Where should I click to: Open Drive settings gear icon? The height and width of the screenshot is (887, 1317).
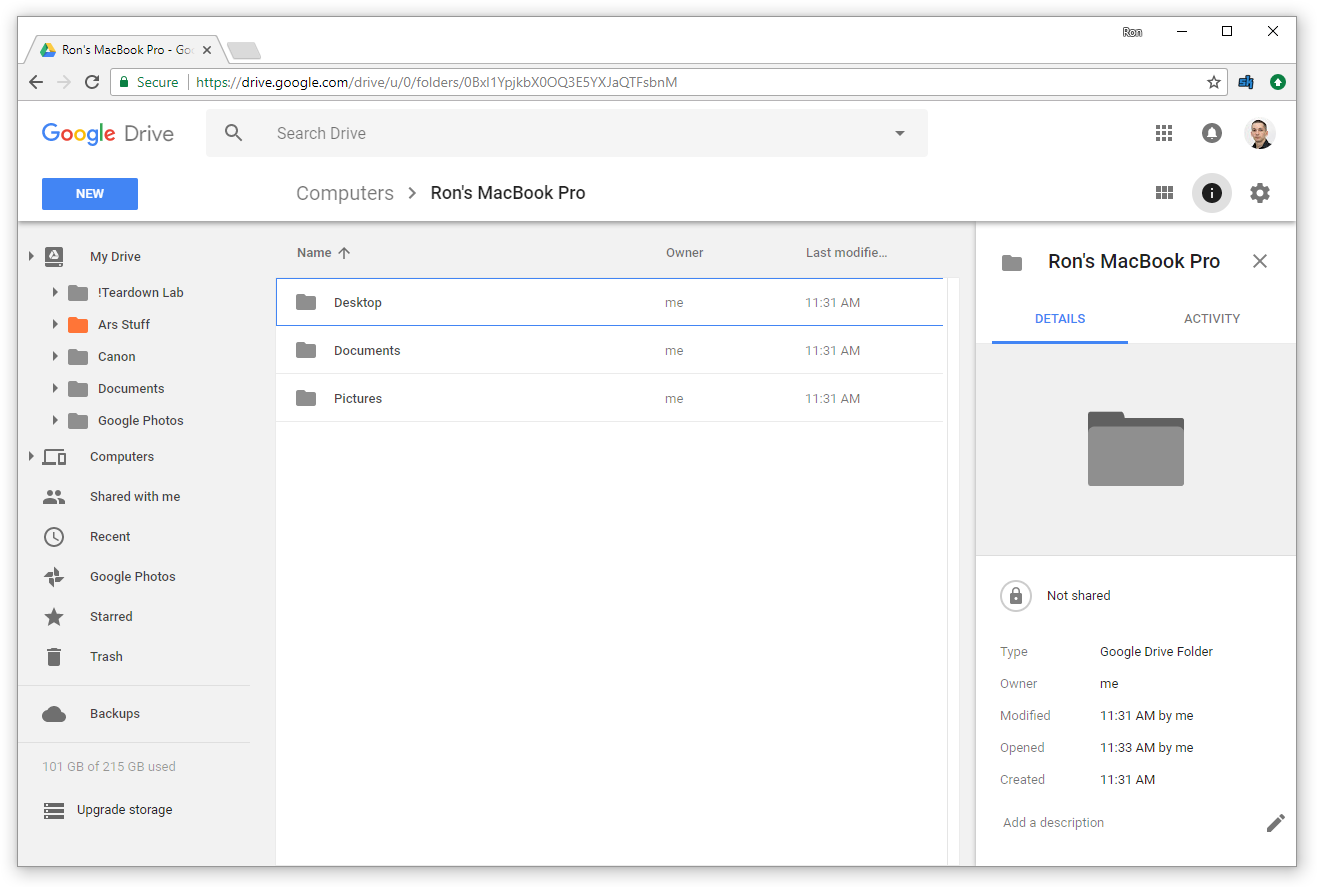pyautogui.click(x=1260, y=193)
